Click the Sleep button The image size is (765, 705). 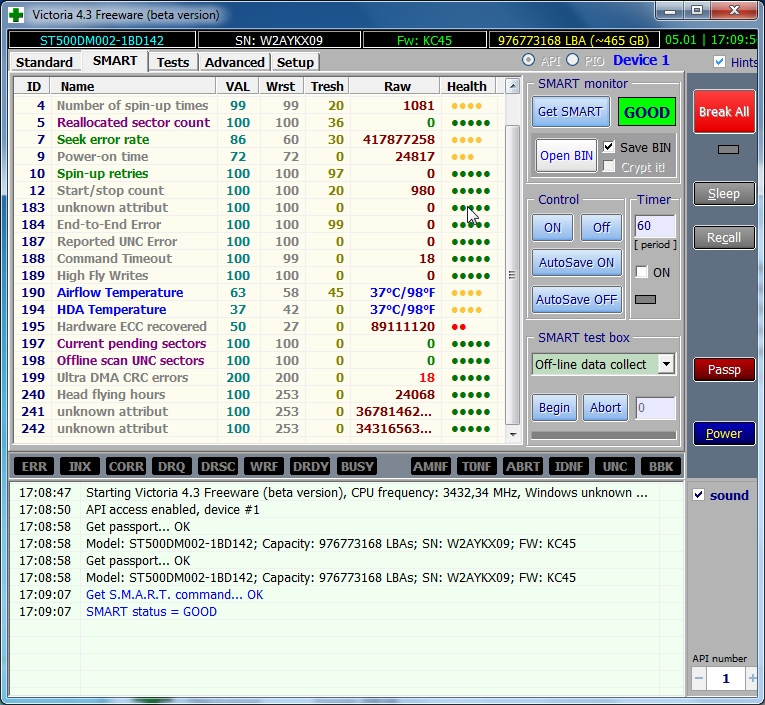(x=724, y=194)
